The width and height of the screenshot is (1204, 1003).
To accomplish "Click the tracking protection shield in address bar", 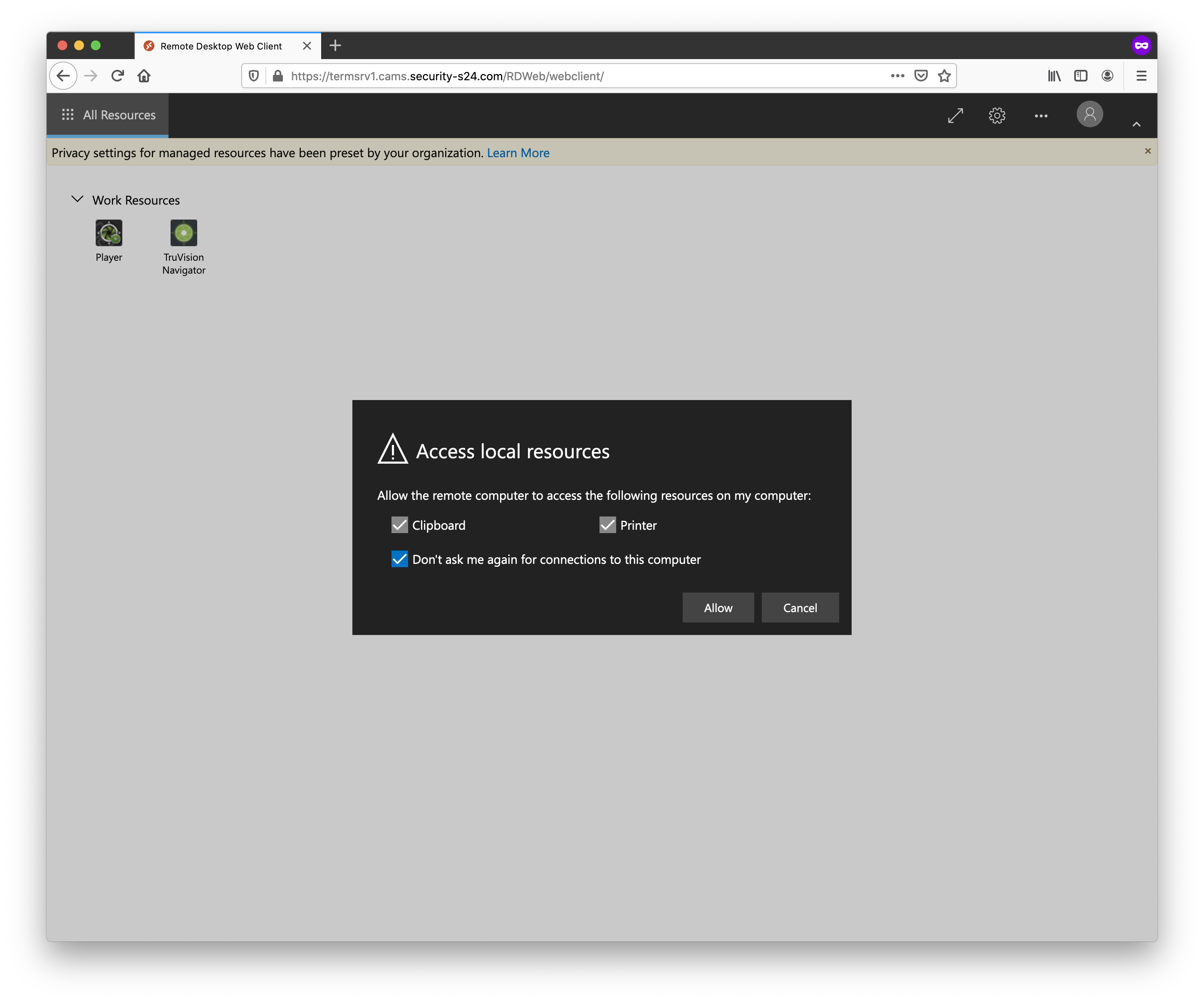I will point(253,75).
